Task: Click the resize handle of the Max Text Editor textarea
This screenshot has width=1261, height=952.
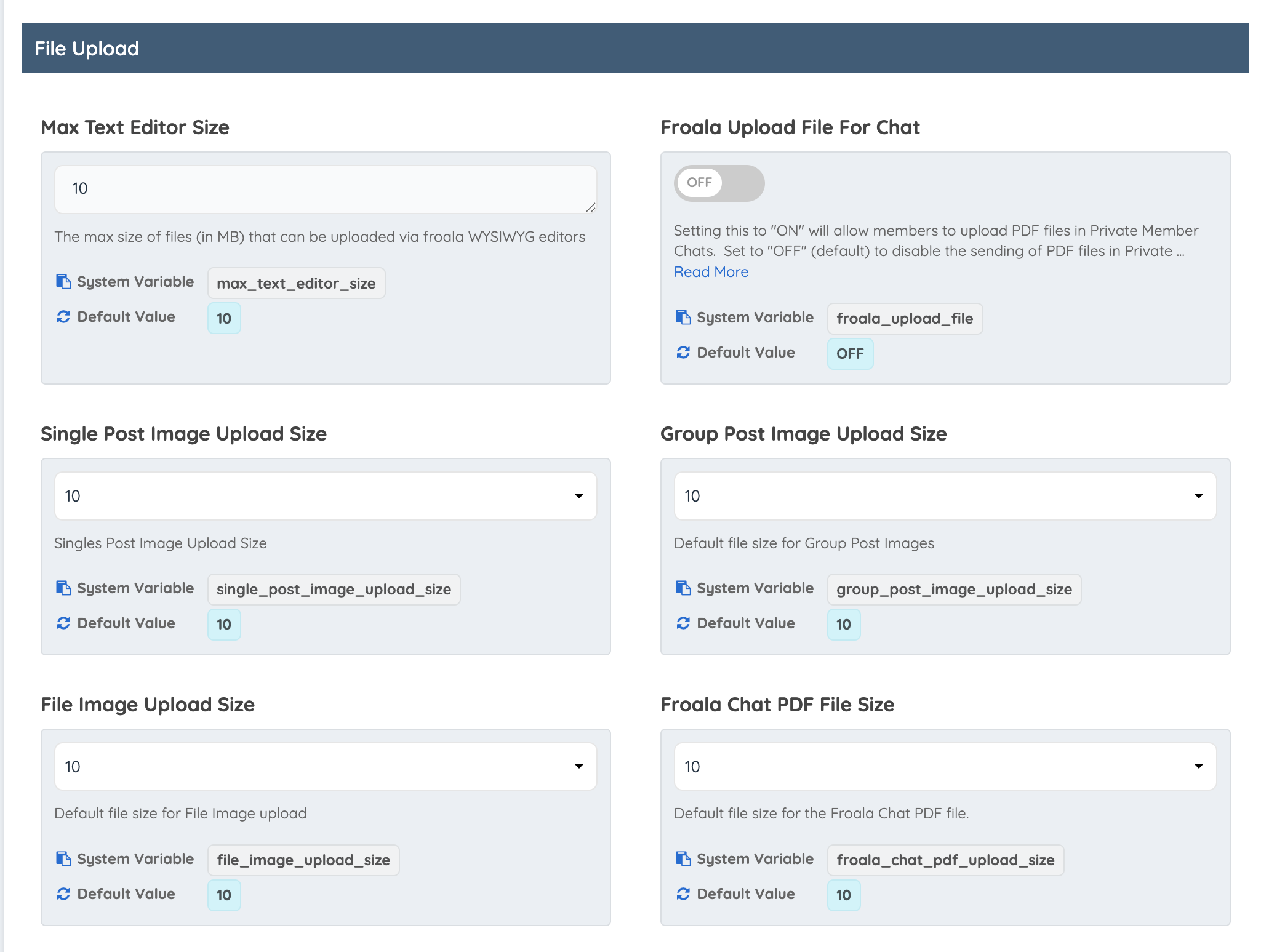Action: pyautogui.click(x=591, y=207)
